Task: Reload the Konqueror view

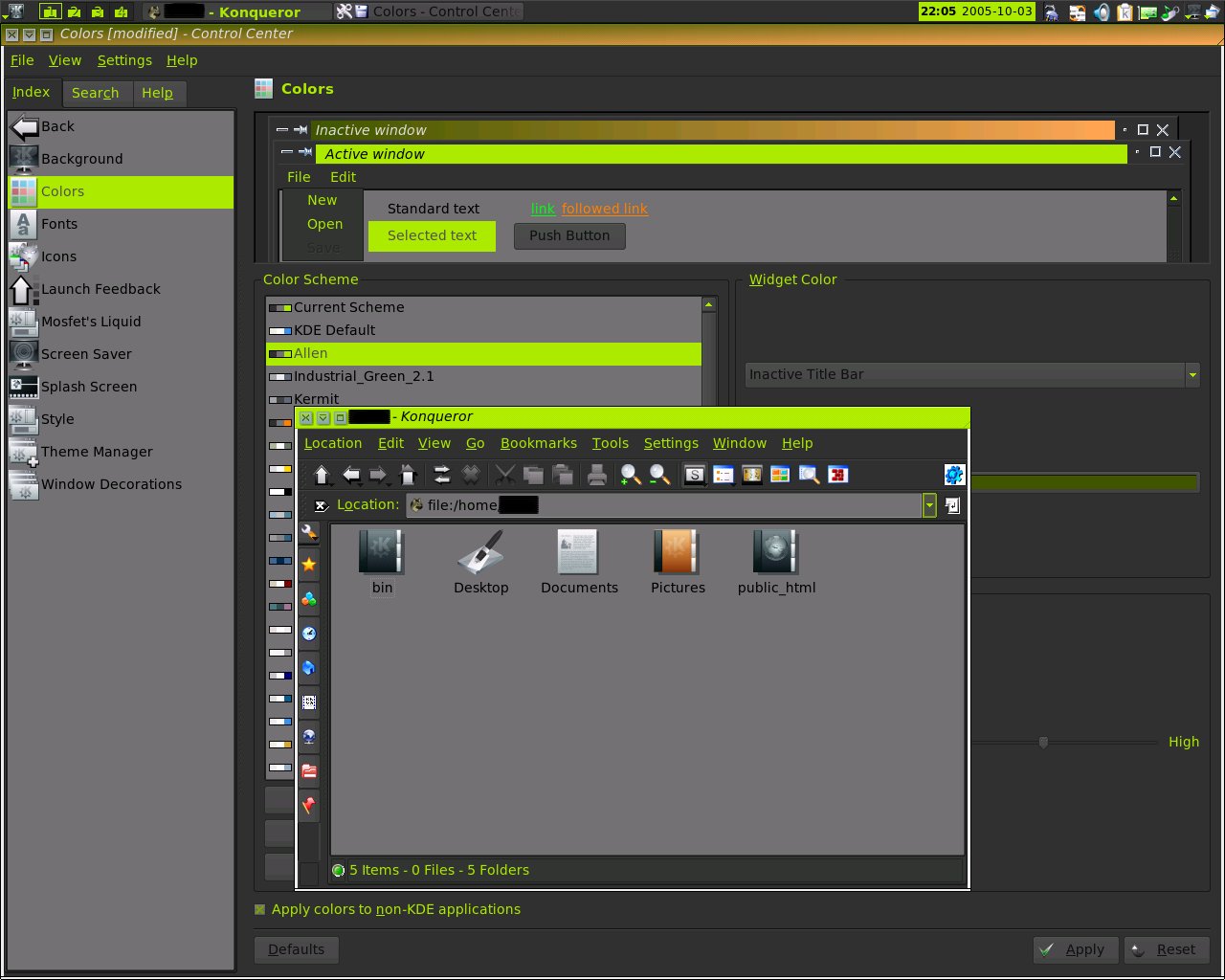Action: 441,475
